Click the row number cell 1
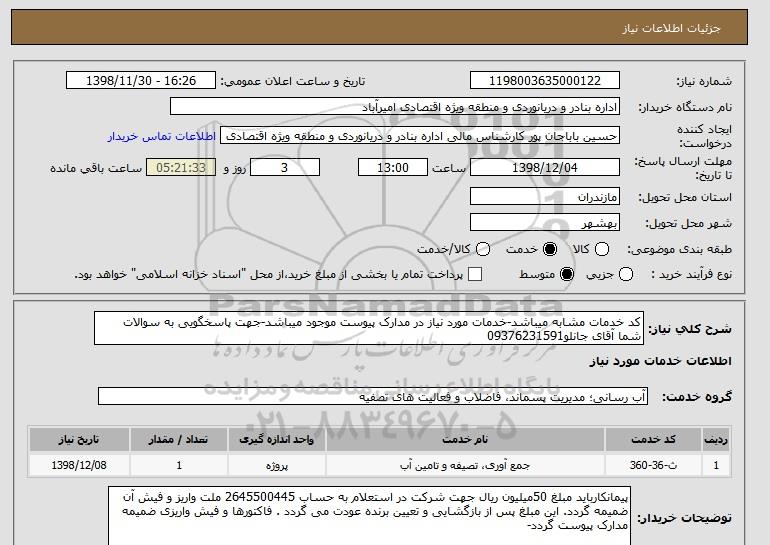Screen dimensions: 770x545 click(x=716, y=465)
